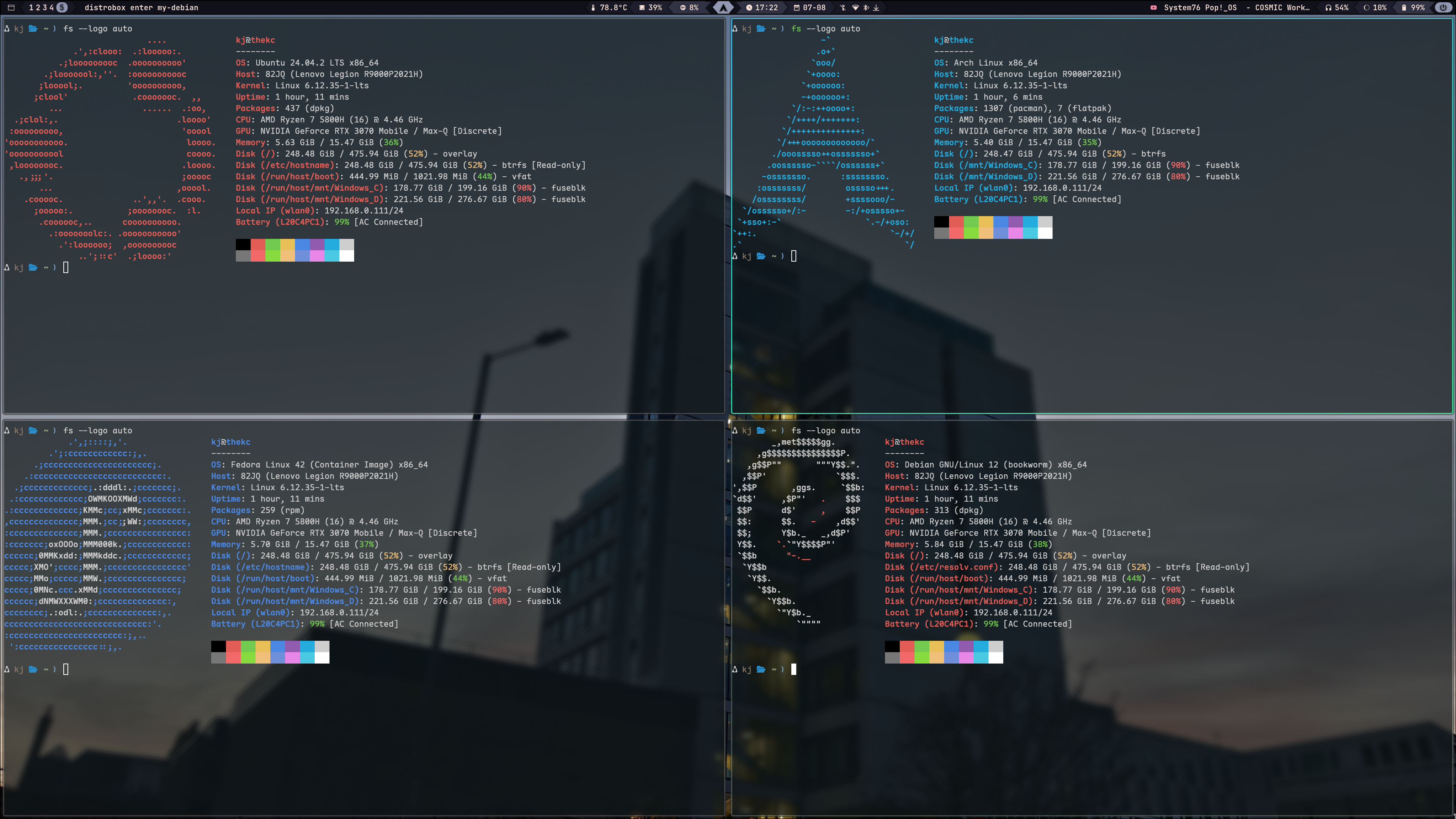Click the CPU usage indicator showing 8%
The width and height of the screenshot is (1456, 819).
(689, 7)
